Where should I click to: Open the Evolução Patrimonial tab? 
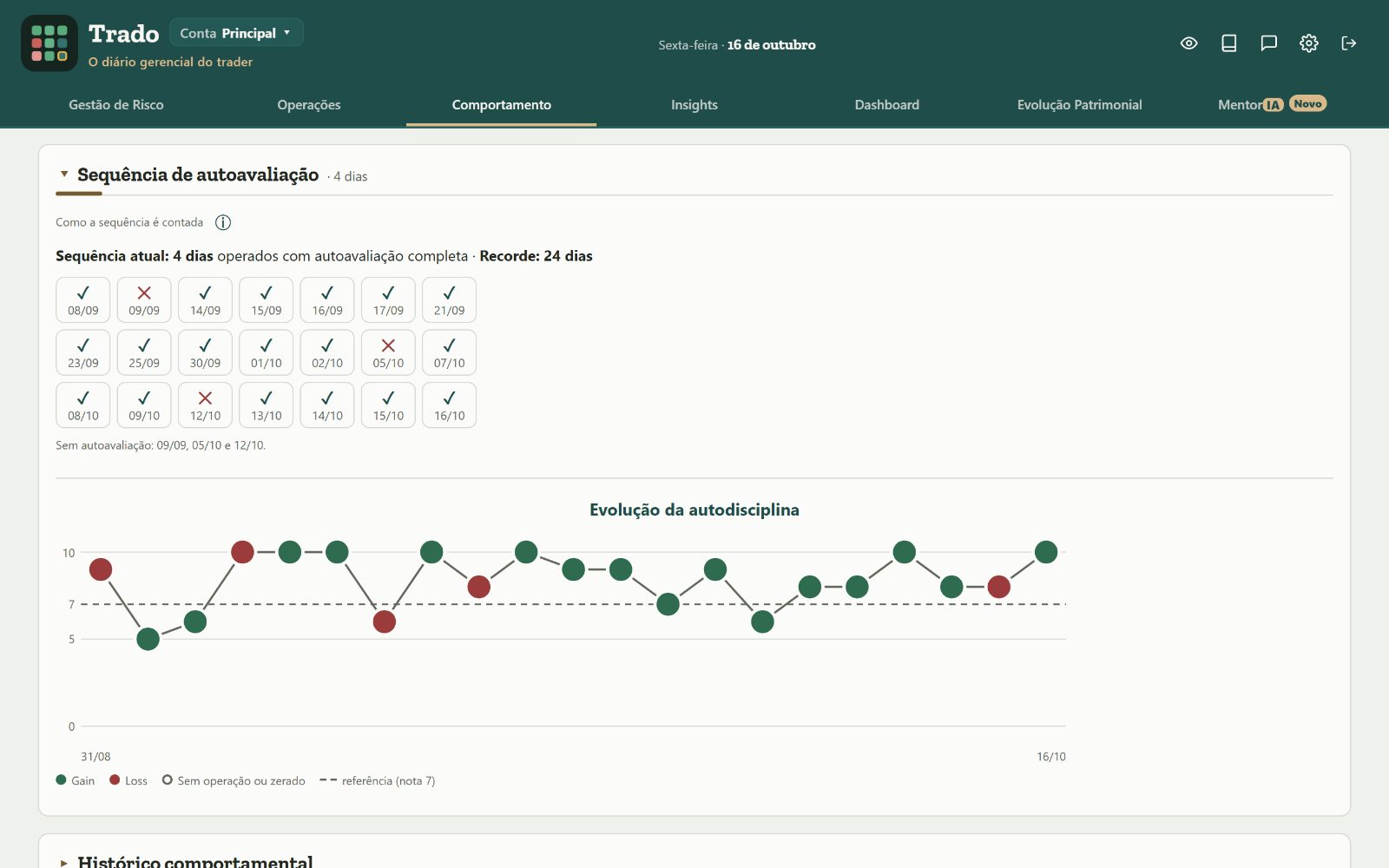1079,105
